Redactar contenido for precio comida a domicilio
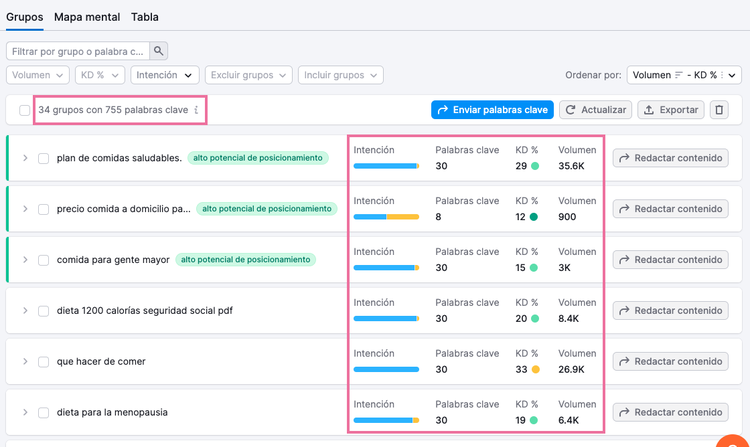The height and width of the screenshot is (447, 750). point(671,209)
